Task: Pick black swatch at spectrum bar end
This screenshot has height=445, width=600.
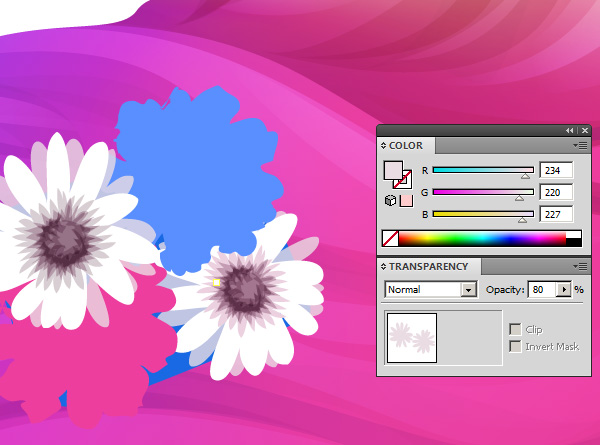Action: pos(573,242)
